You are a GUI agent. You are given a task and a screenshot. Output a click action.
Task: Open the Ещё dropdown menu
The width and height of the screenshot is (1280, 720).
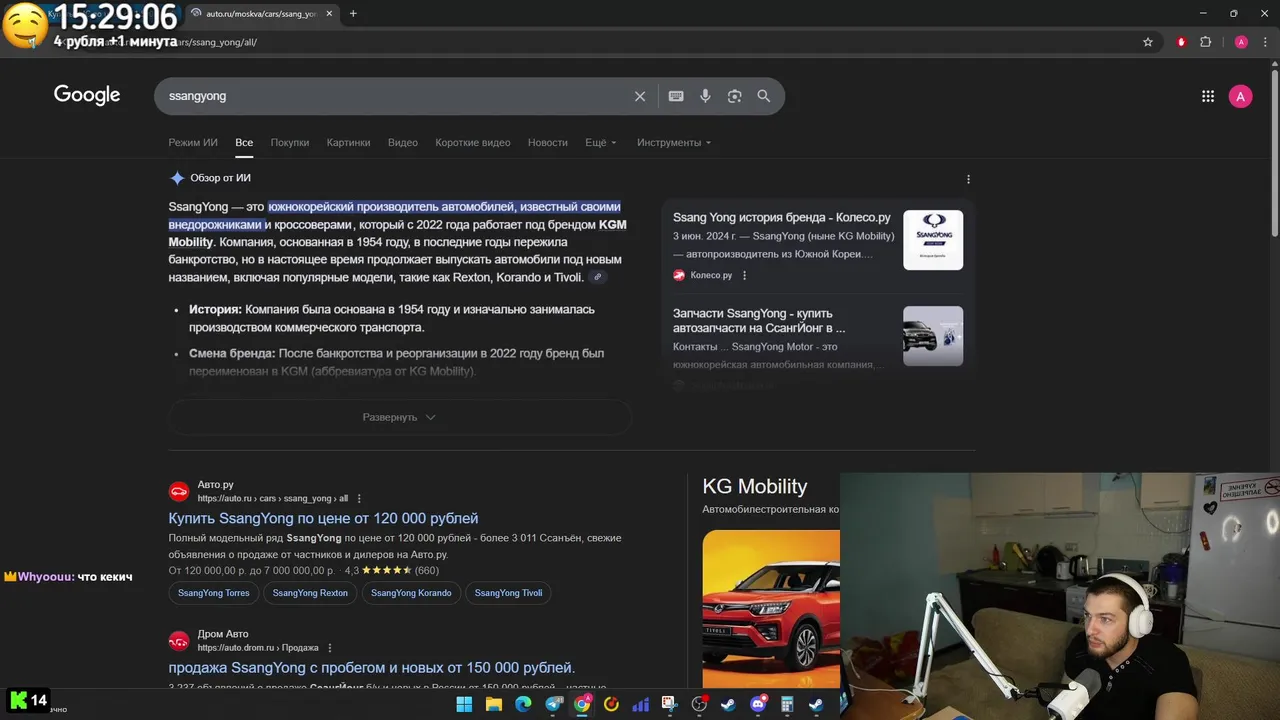point(601,142)
